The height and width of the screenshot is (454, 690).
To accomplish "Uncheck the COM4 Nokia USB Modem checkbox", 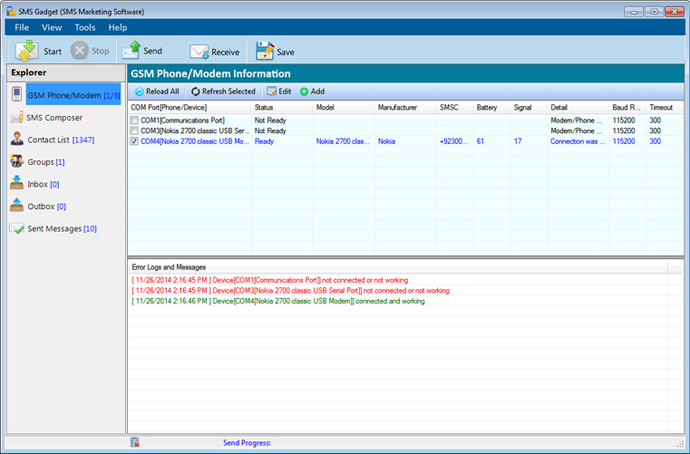I will coord(135,142).
